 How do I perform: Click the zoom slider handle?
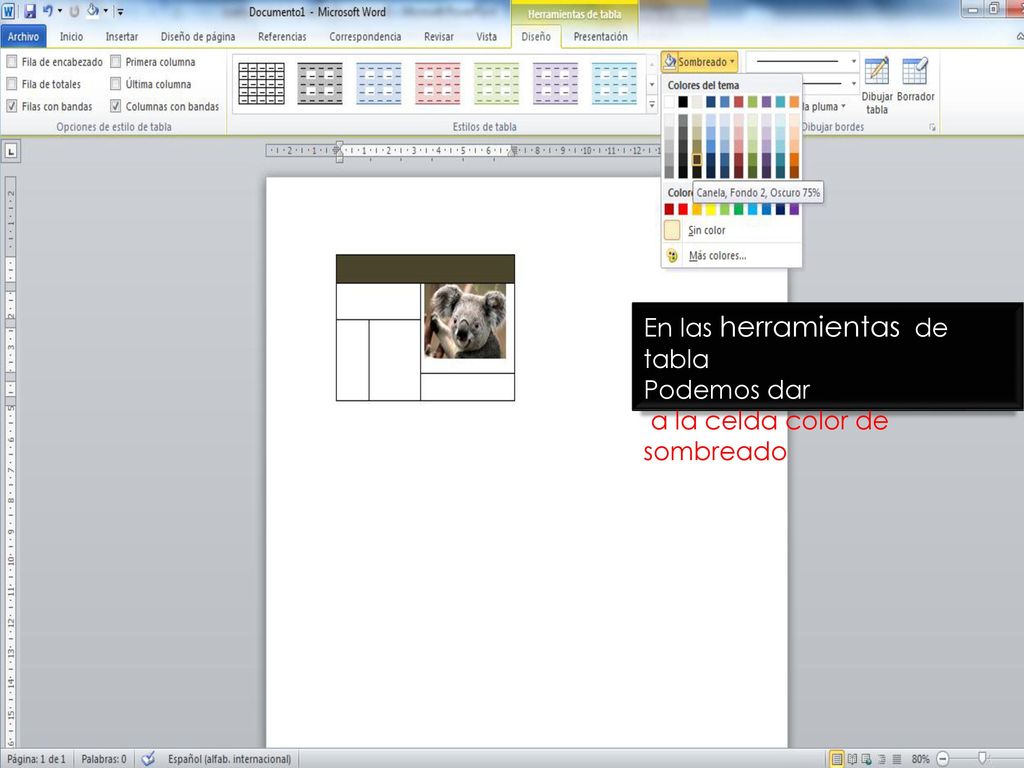click(982, 758)
